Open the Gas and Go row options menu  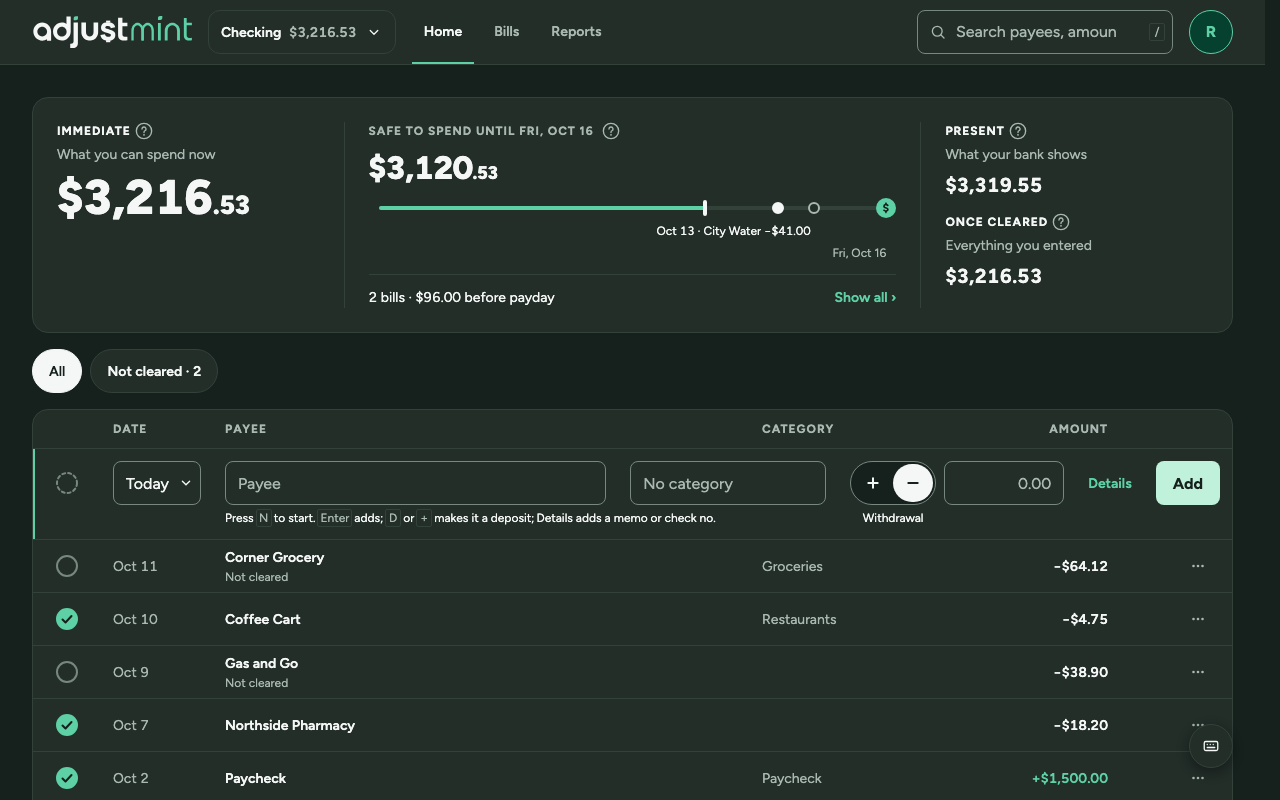pyautogui.click(x=1198, y=672)
